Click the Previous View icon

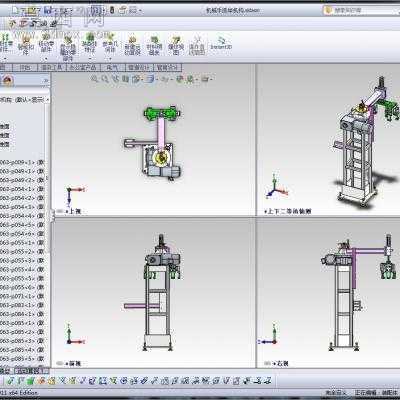(115, 79)
